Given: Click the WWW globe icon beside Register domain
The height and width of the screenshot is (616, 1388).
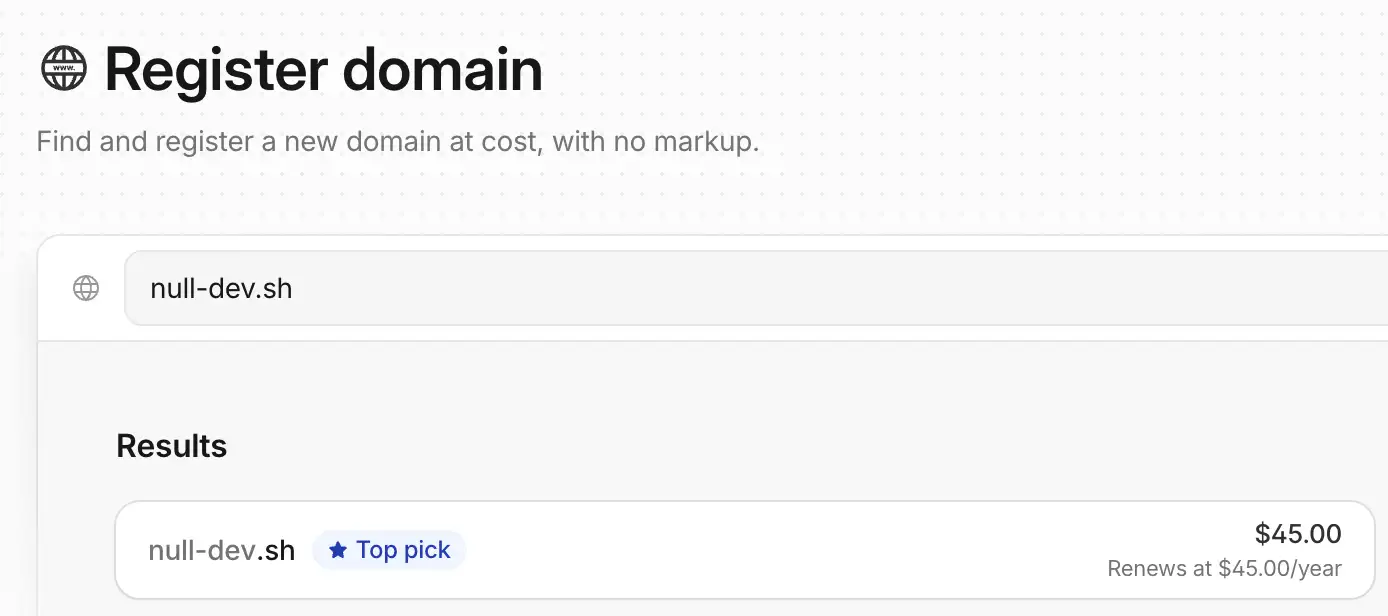Looking at the screenshot, I should pos(65,70).
